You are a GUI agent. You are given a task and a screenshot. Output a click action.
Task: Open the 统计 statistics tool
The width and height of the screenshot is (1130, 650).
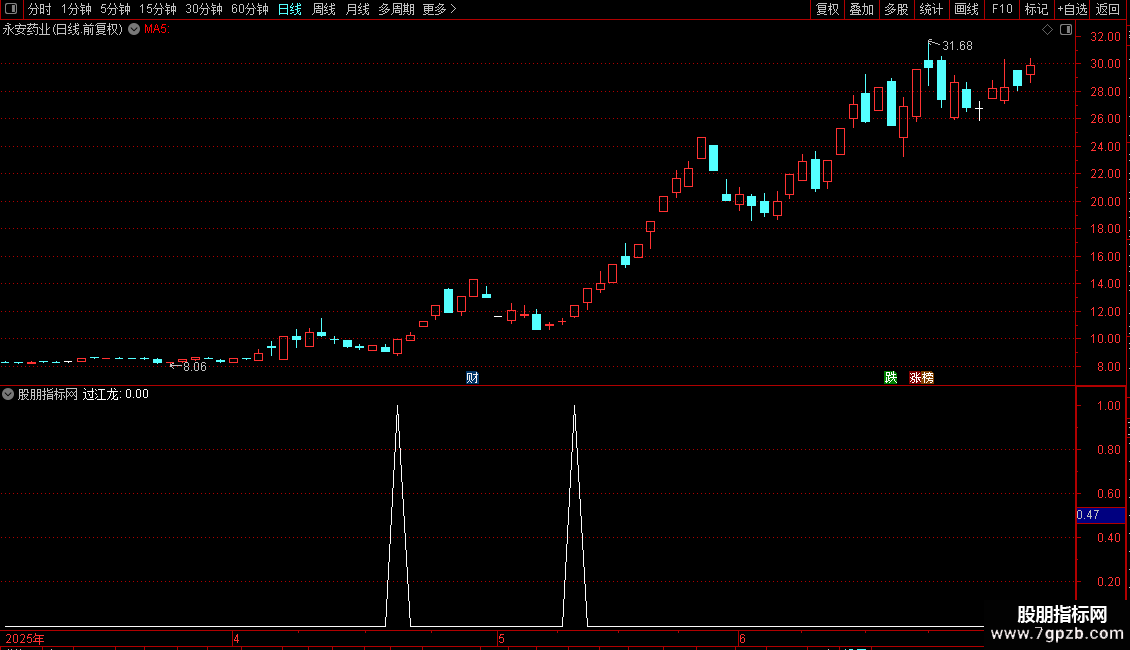tap(931, 9)
